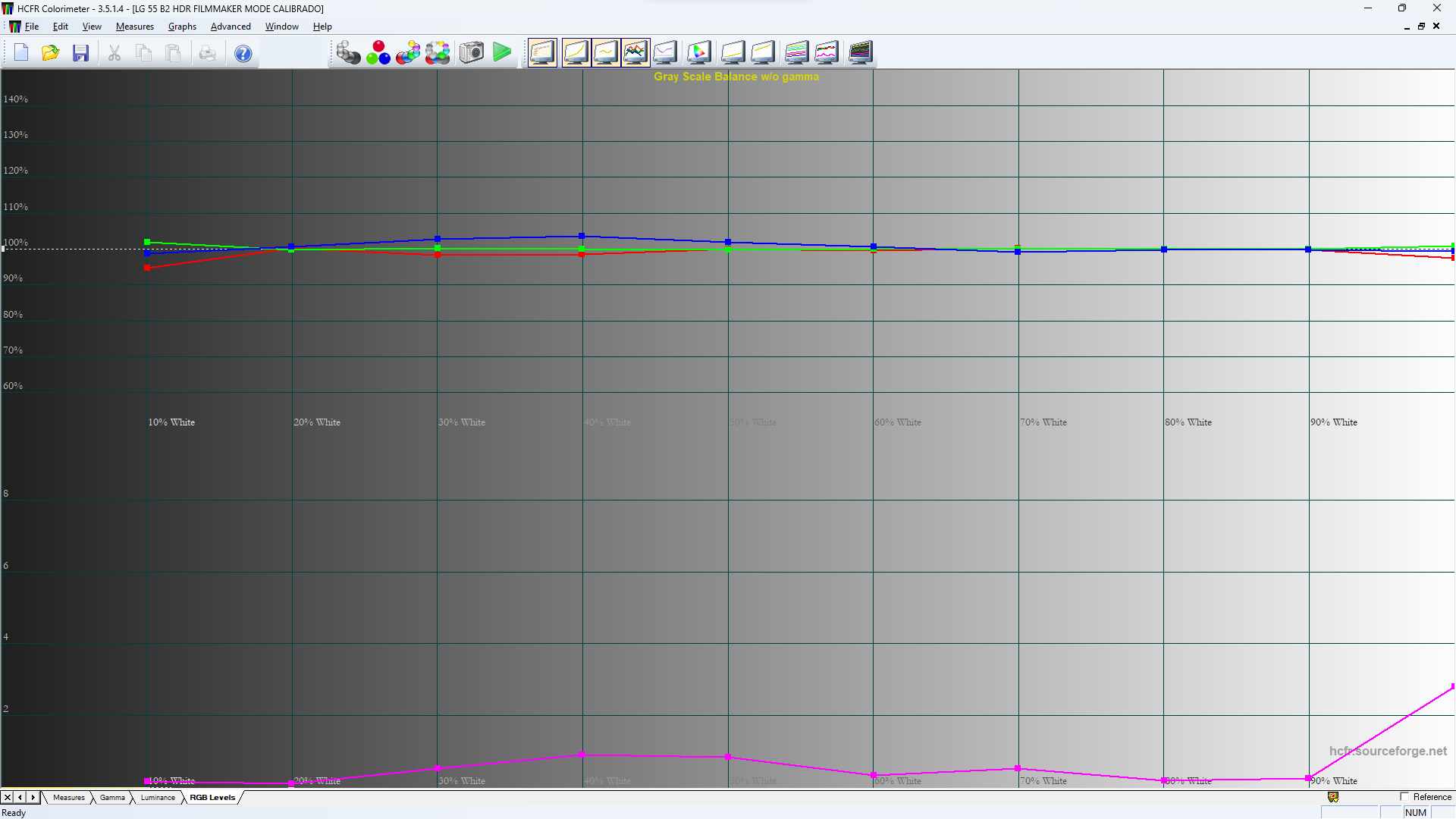Viewport: 1456px width, 819px height.
Task: Click the capture camera icon
Action: point(471,52)
